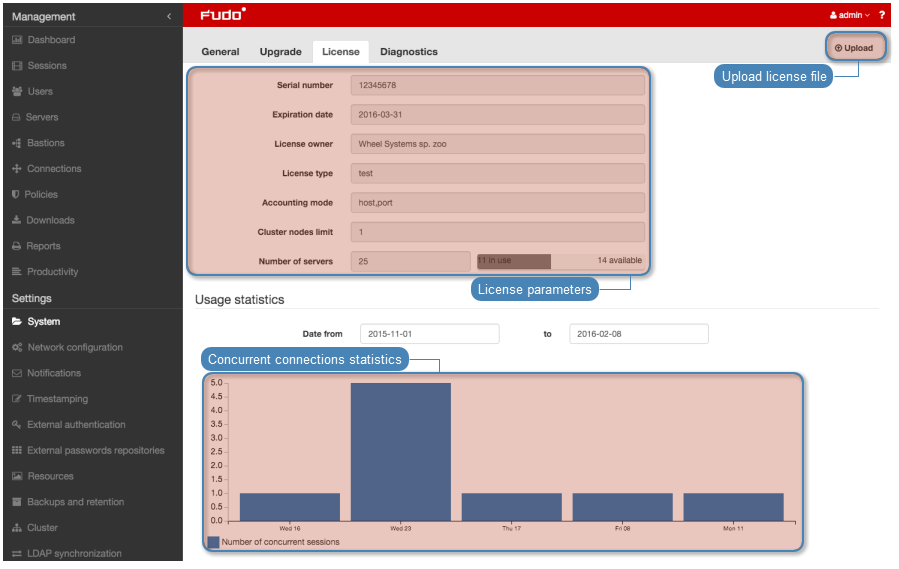Switch to the Diagnostics tab
The width and height of the screenshot is (899, 569).
point(408,52)
